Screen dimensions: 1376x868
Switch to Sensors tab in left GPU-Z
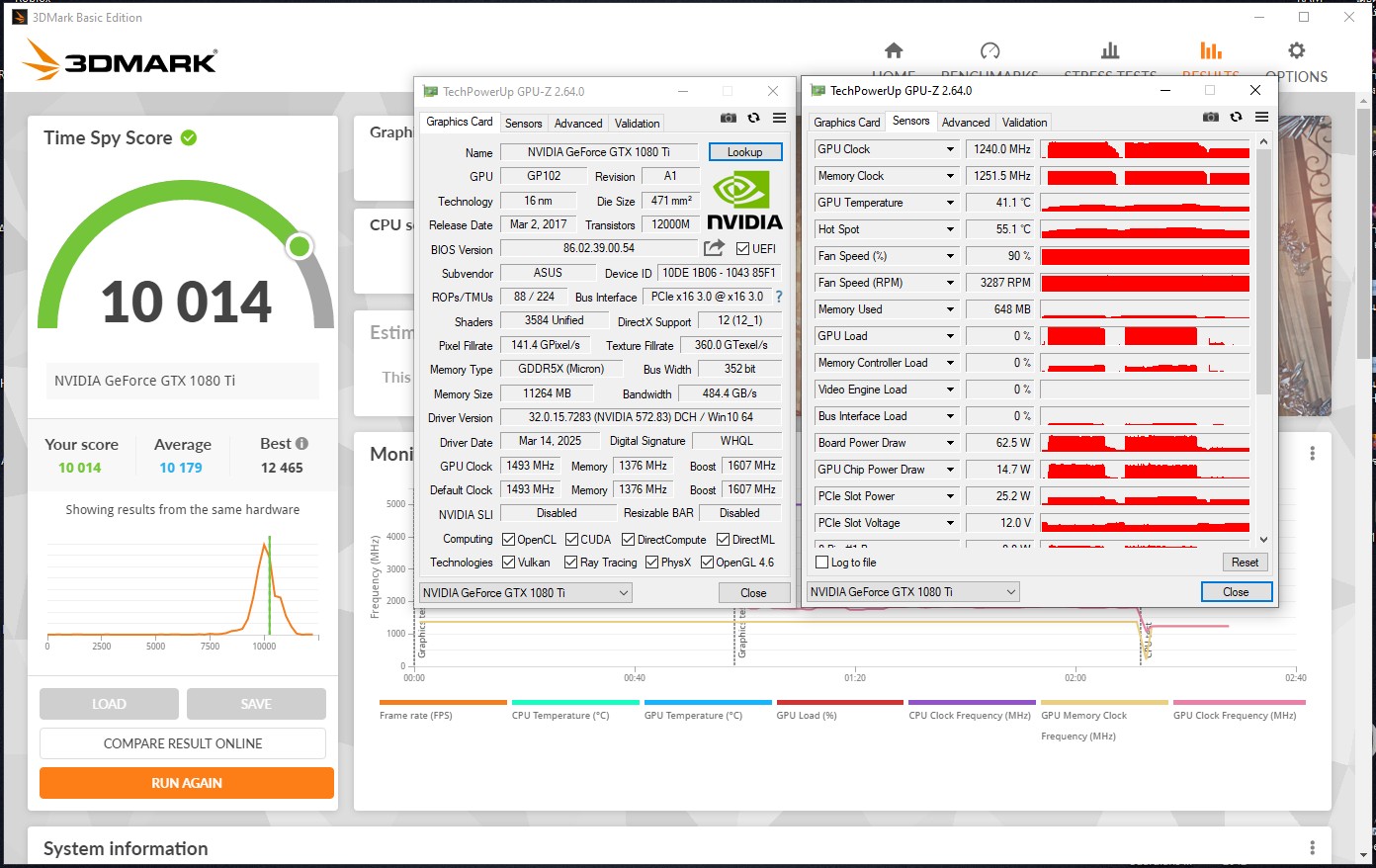[523, 124]
